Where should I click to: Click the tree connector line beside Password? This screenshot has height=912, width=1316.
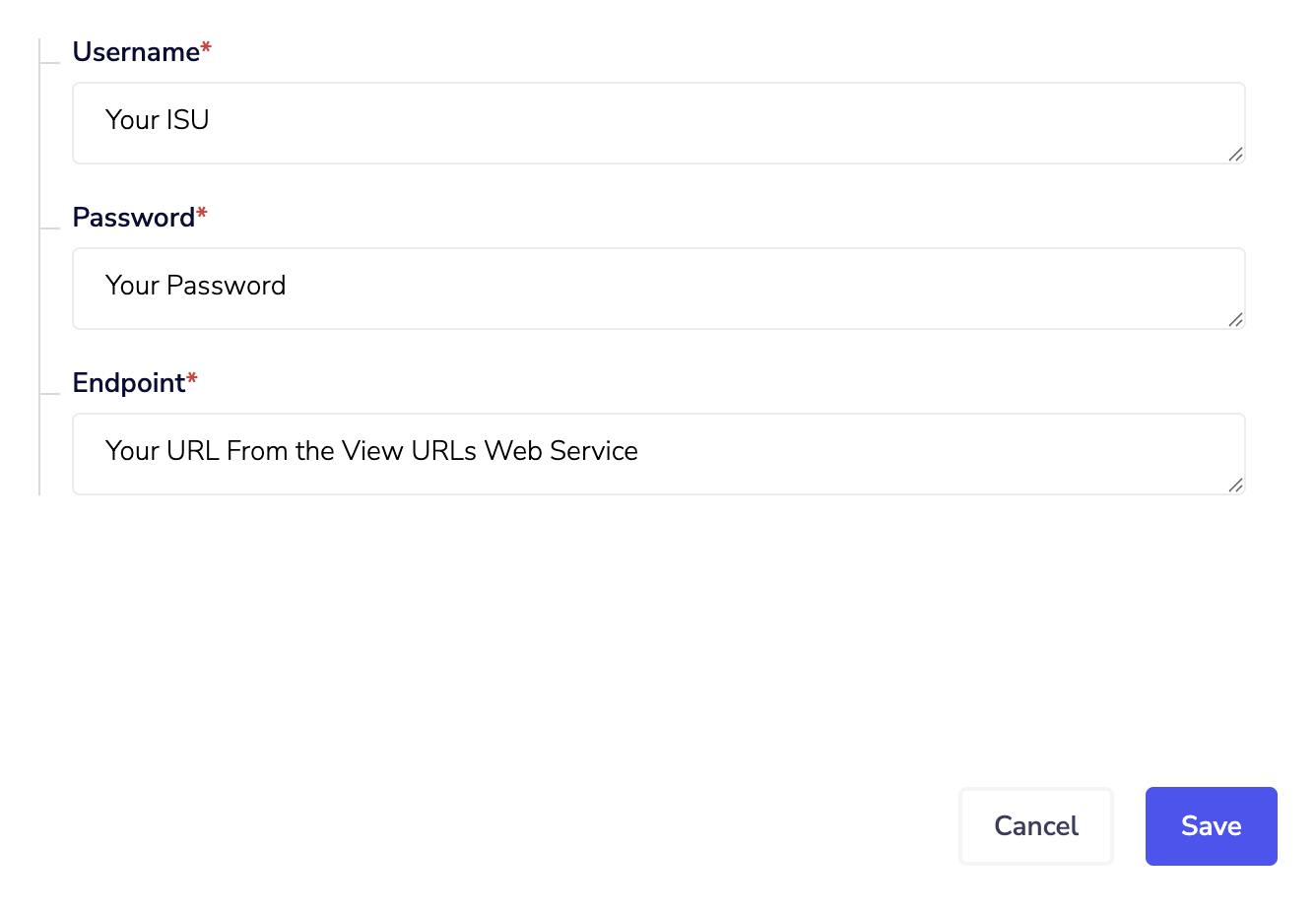(49, 228)
